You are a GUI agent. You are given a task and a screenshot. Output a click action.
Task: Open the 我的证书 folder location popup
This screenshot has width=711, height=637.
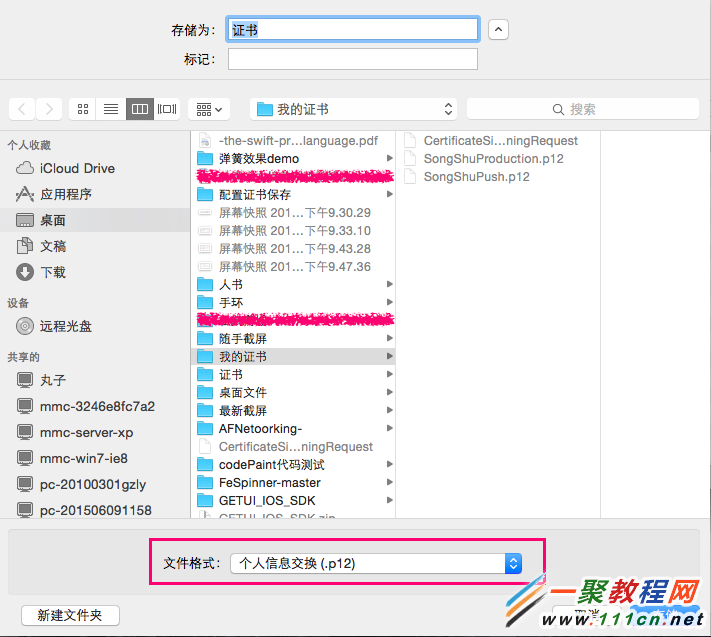(x=354, y=109)
